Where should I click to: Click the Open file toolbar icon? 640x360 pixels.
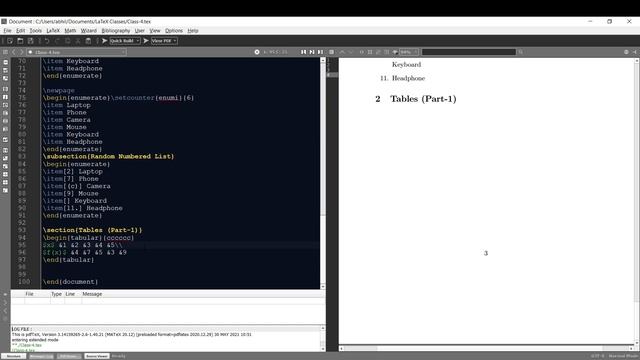click(20, 41)
